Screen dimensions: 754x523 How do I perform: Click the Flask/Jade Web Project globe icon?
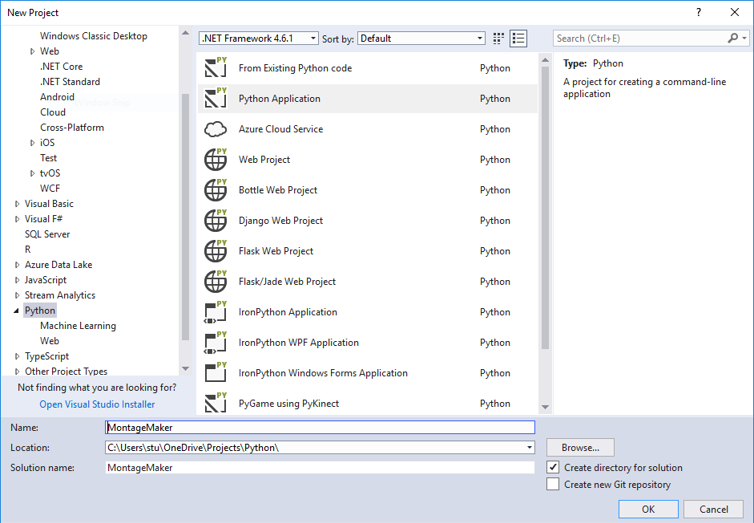215,281
